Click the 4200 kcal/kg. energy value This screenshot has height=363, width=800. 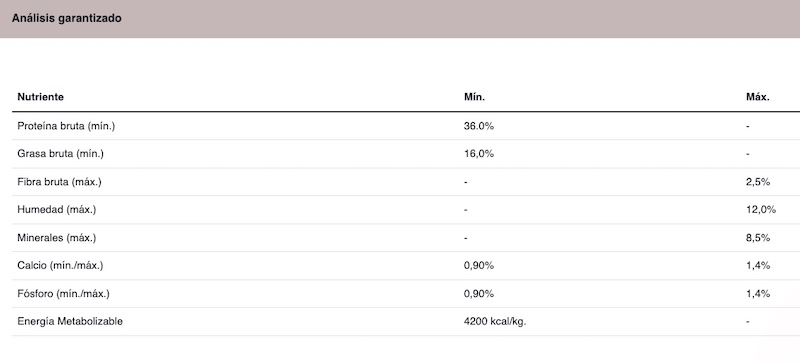pyautogui.click(x=495, y=322)
